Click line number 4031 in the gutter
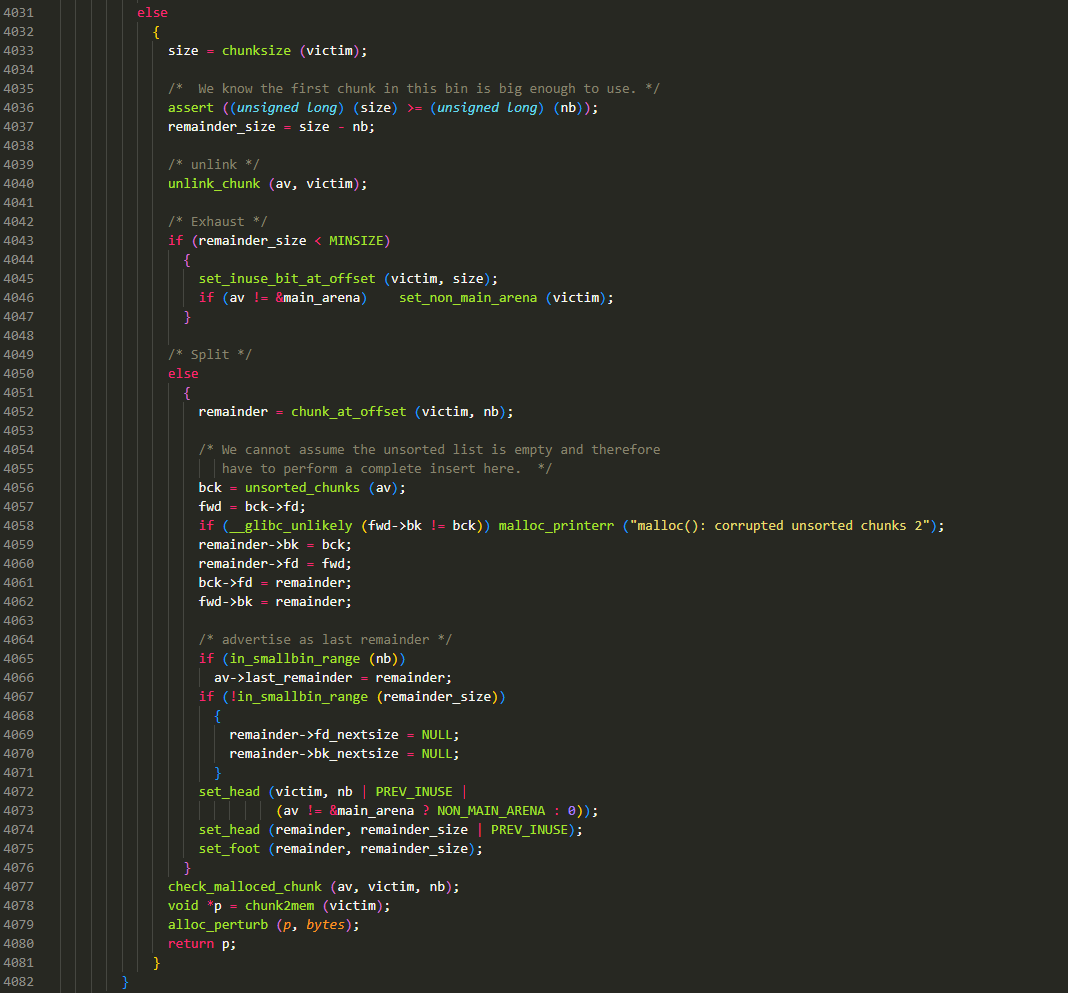 [18, 13]
